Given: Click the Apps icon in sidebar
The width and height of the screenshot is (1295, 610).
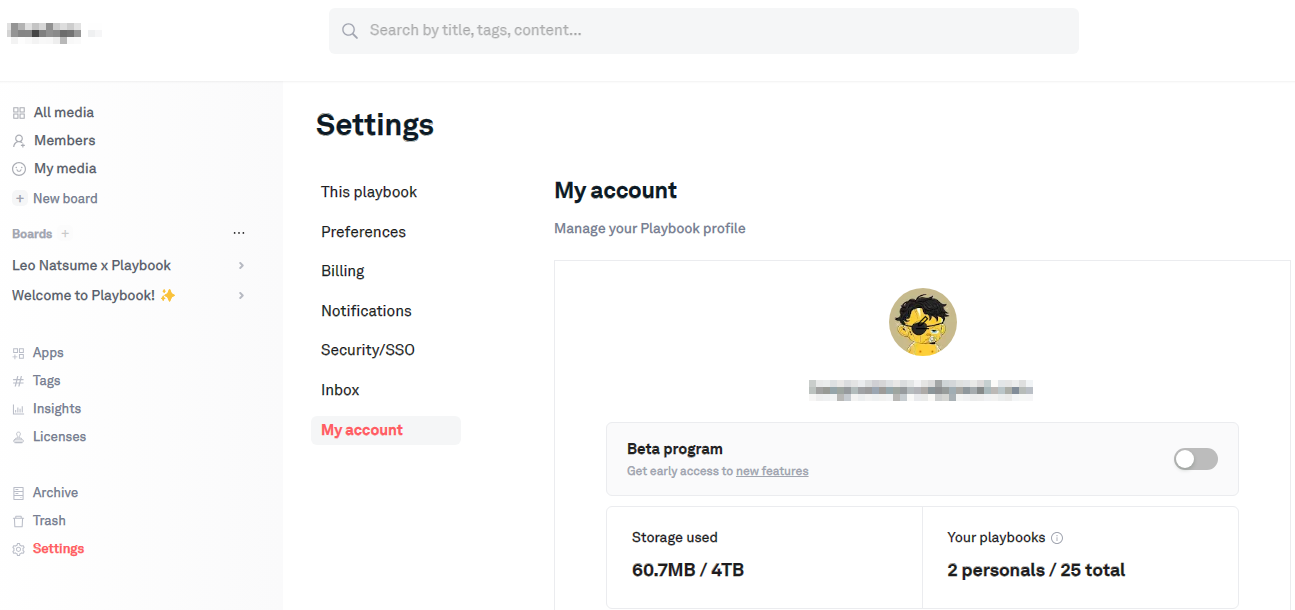Looking at the screenshot, I should (18, 353).
